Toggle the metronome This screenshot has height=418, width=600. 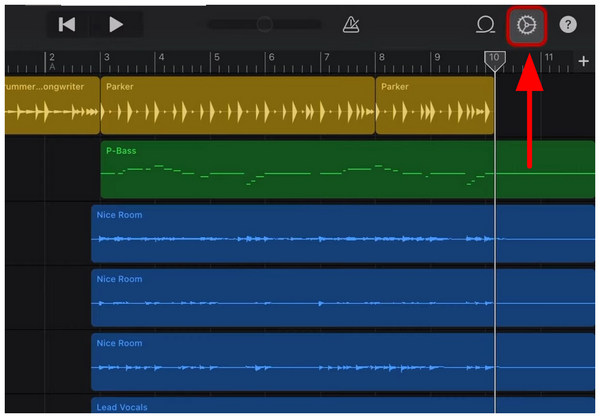coord(351,24)
